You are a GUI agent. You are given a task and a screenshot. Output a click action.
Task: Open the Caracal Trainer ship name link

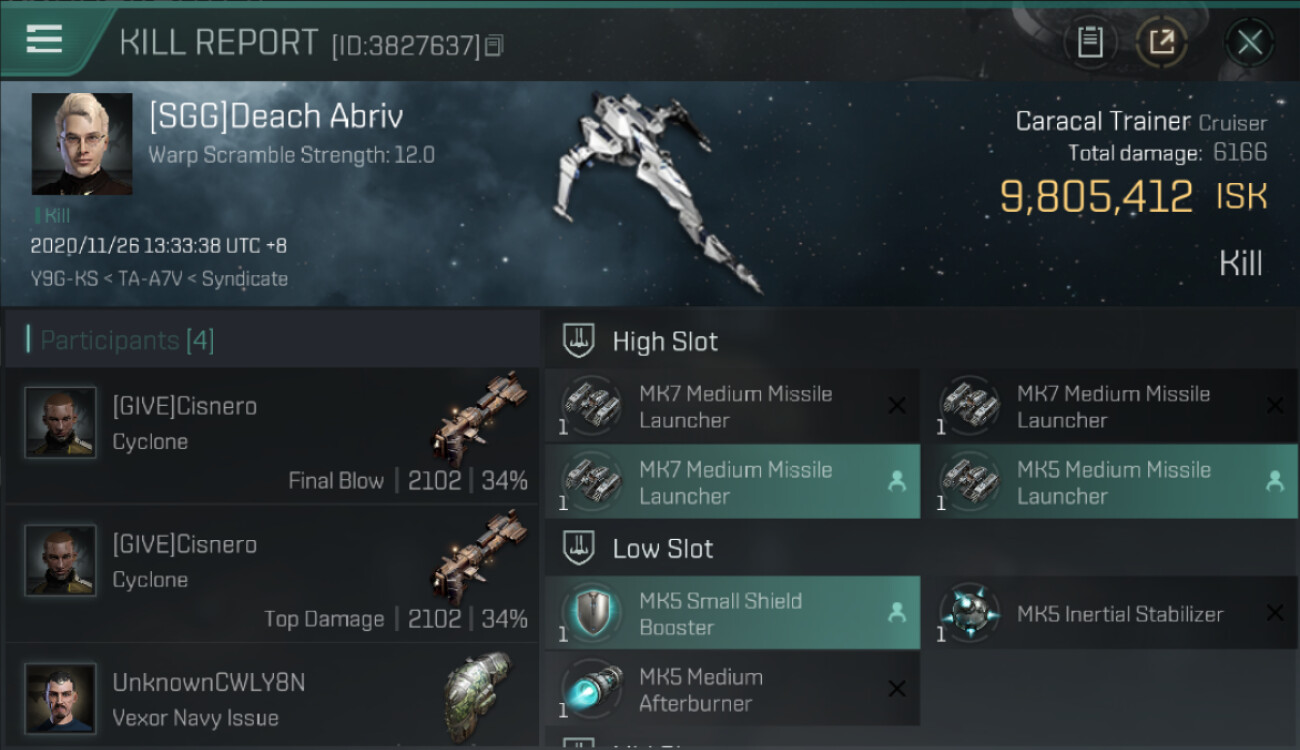coord(1102,122)
